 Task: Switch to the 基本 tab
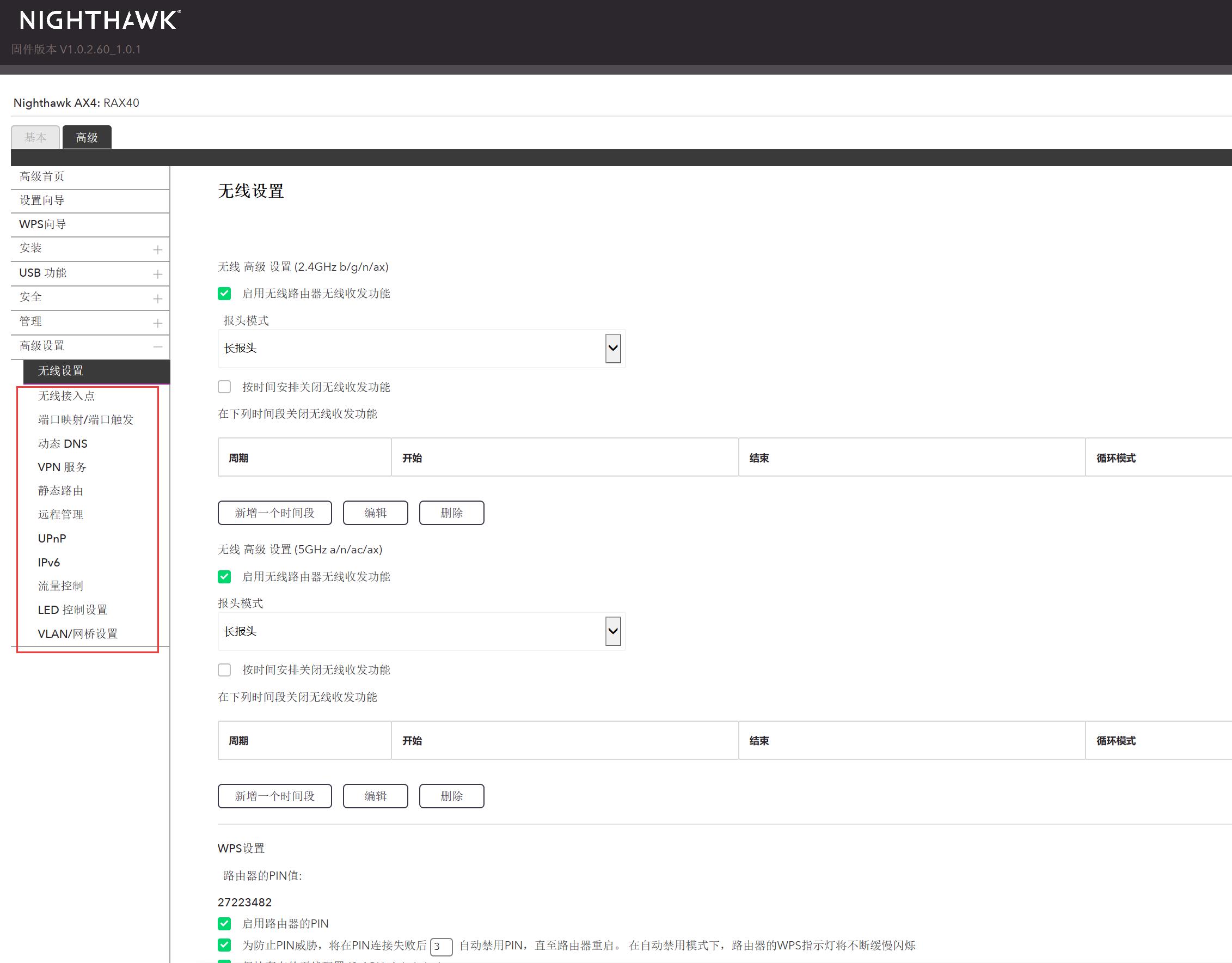pos(35,138)
